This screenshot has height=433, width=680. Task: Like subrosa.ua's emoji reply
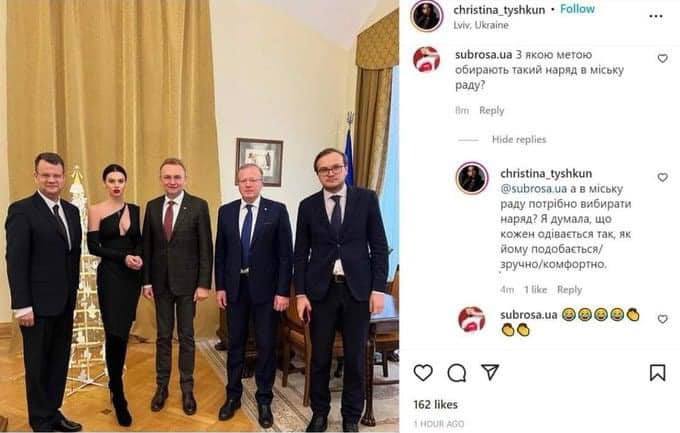tap(662, 319)
